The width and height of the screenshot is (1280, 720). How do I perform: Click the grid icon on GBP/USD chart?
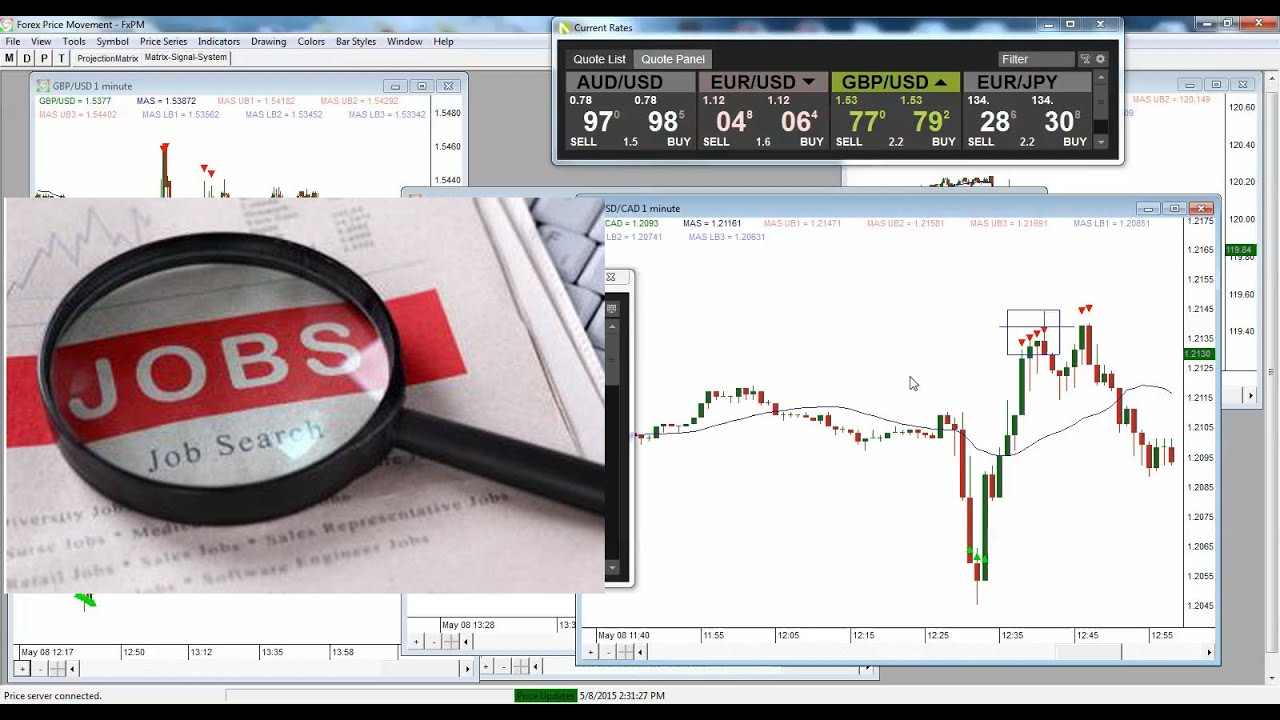[x=56, y=668]
